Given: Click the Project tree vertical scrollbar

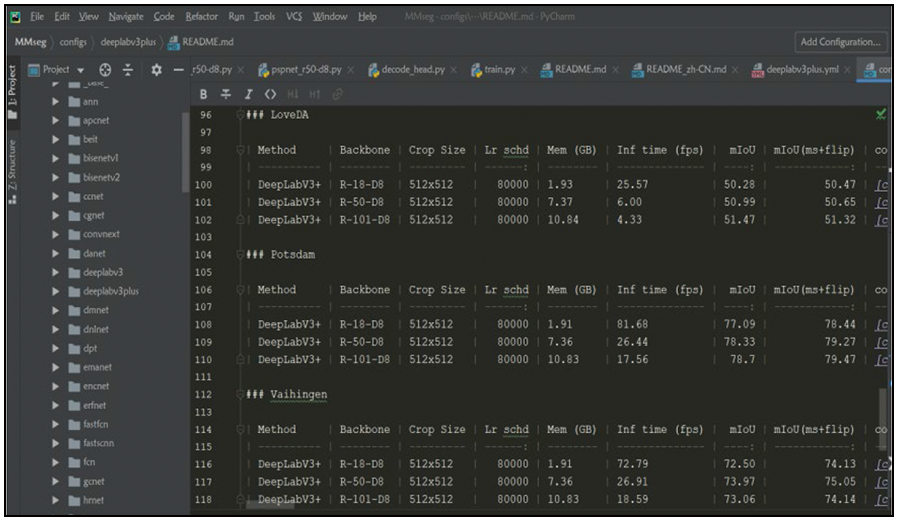Looking at the screenshot, I should coord(185,150).
